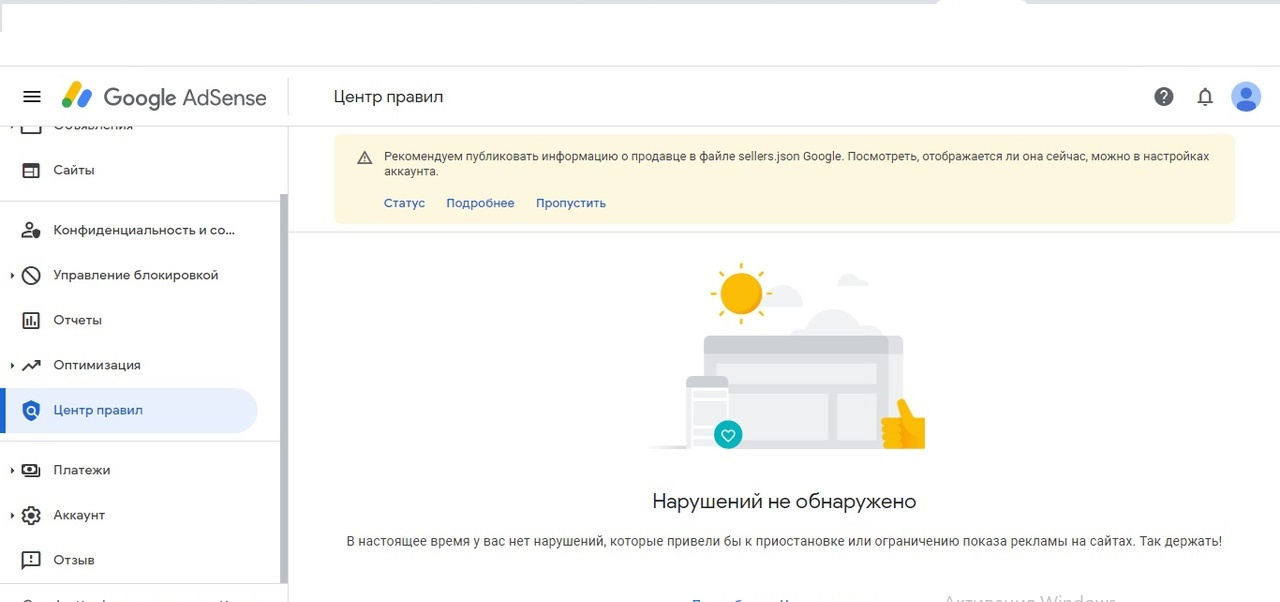The image size is (1280, 602).
Task: Click the Платежи money icon
Action: [31, 470]
